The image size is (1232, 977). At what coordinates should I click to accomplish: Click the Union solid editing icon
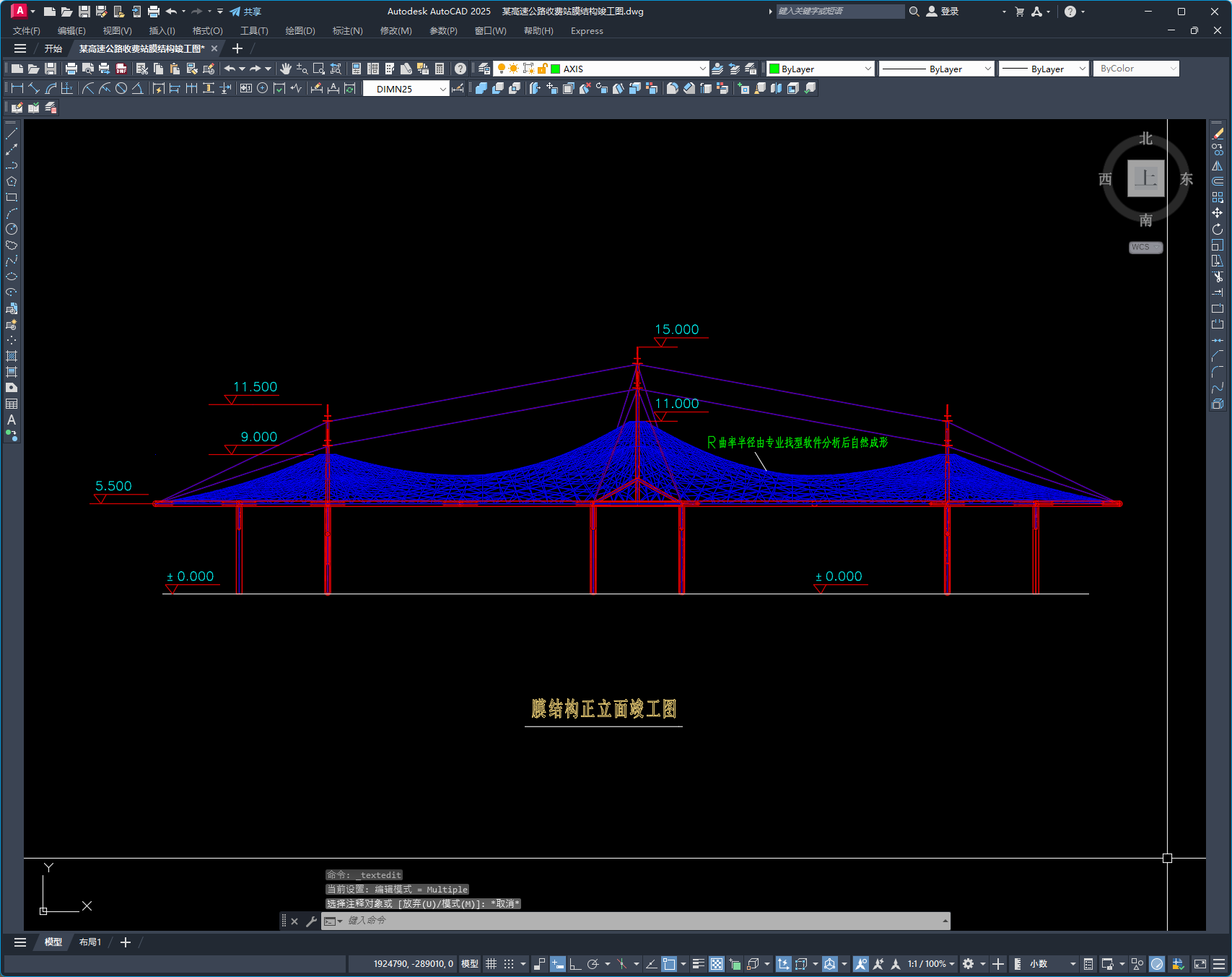tap(481, 88)
